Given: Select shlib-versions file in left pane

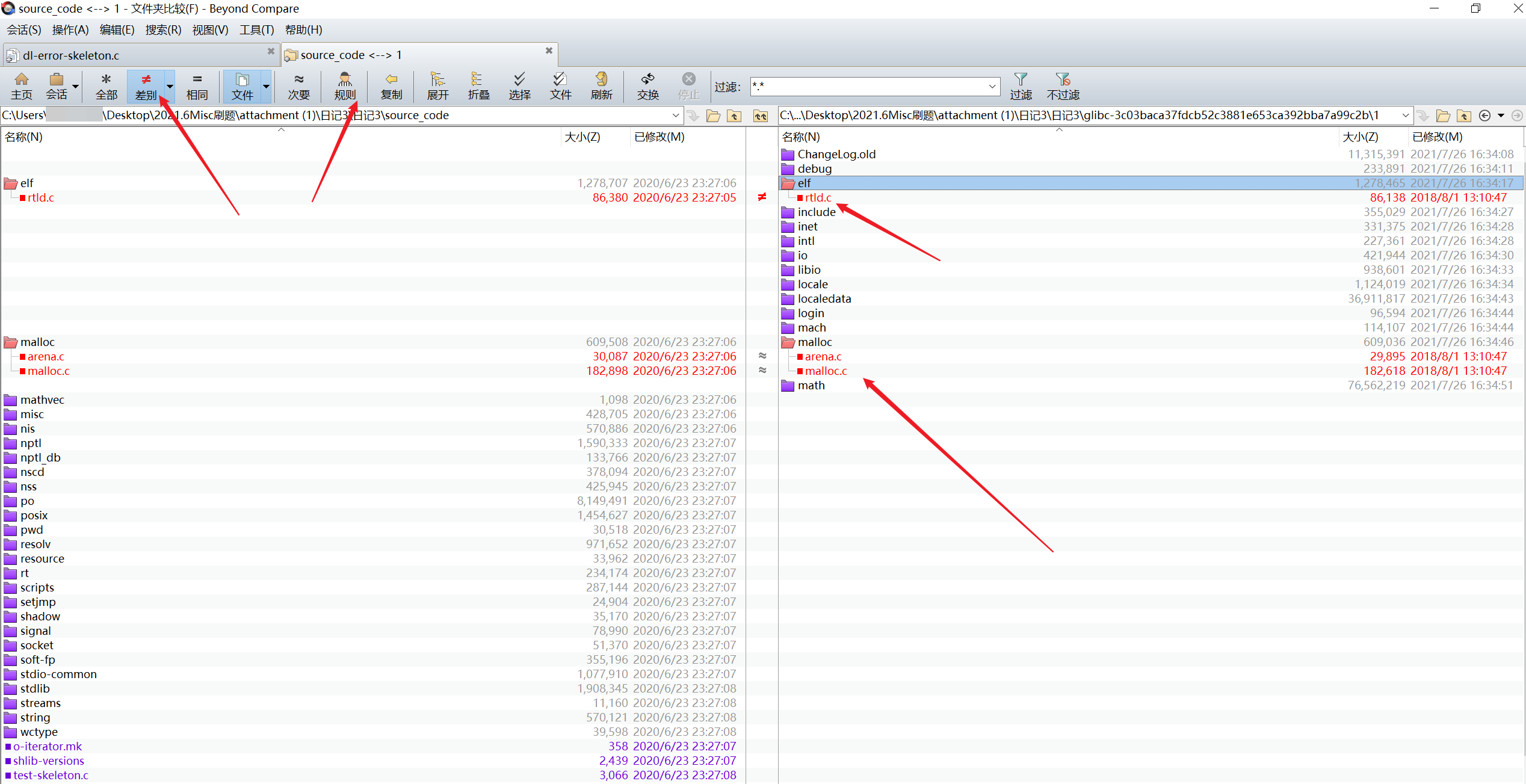Looking at the screenshot, I should click(49, 761).
